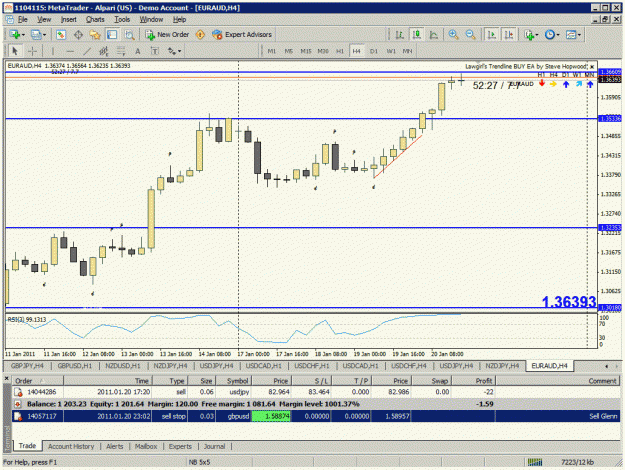This screenshot has width=625, height=470.
Task: Click the Indicators list icon
Action: (529, 35)
